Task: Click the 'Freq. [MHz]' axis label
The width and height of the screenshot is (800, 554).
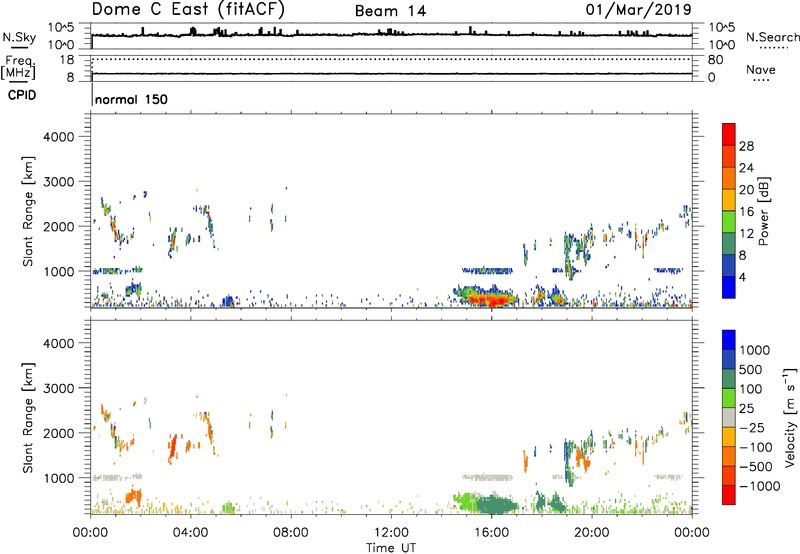Action: [x=18, y=67]
